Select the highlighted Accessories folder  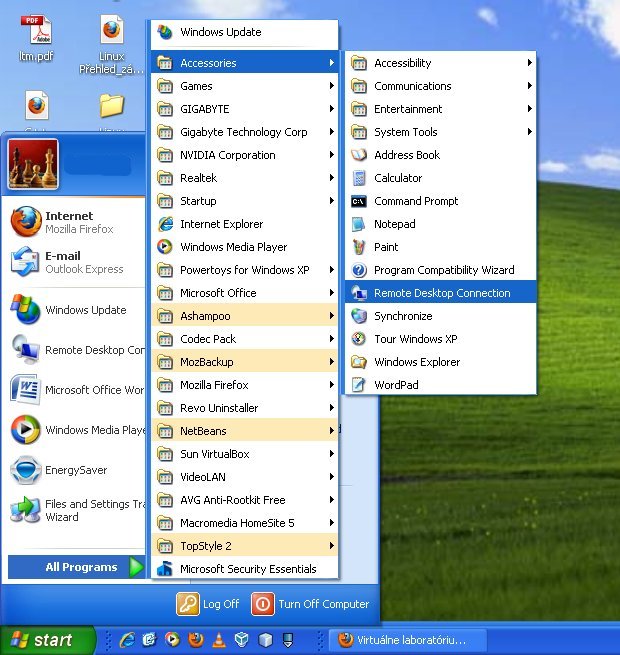tap(244, 63)
